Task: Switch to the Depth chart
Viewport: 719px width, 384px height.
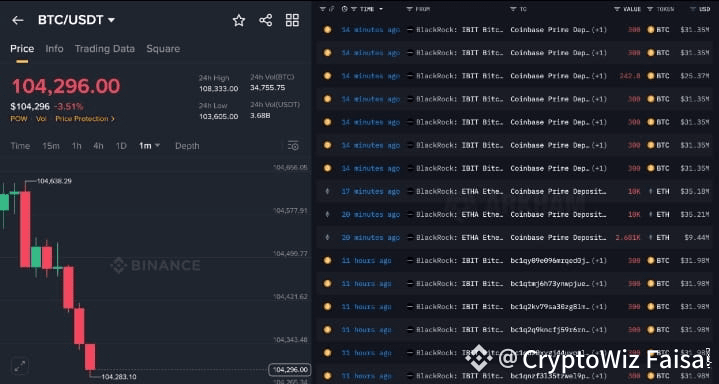Action: pyautogui.click(x=187, y=146)
